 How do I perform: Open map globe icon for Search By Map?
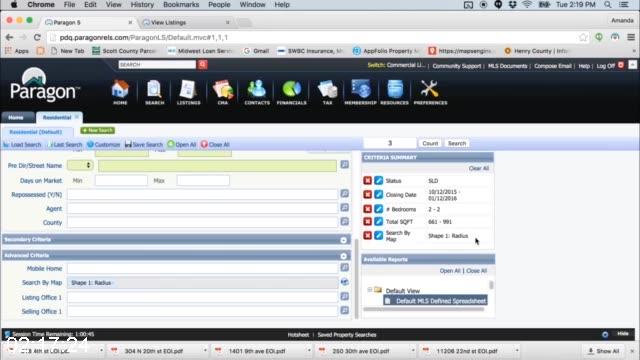[x=344, y=282]
